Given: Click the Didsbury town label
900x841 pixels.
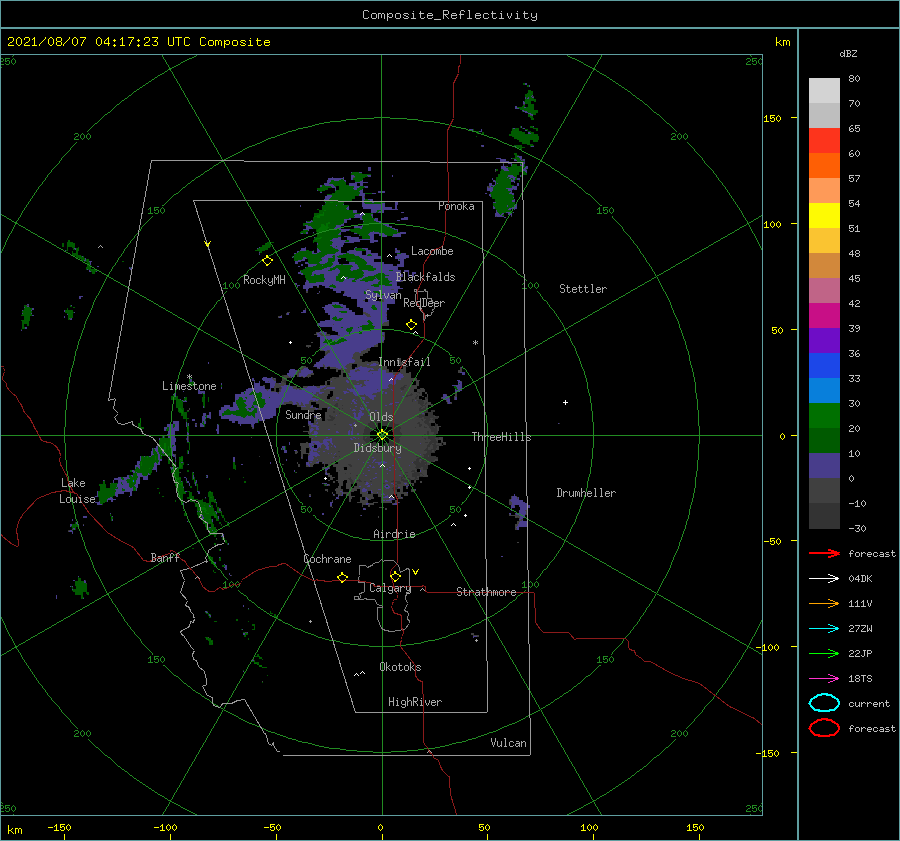Looking at the screenshot, I should [x=377, y=448].
